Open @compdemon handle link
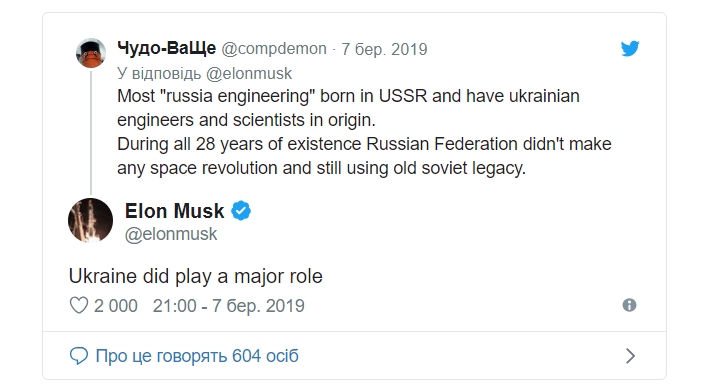709x386 pixels. pyautogui.click(x=274, y=48)
